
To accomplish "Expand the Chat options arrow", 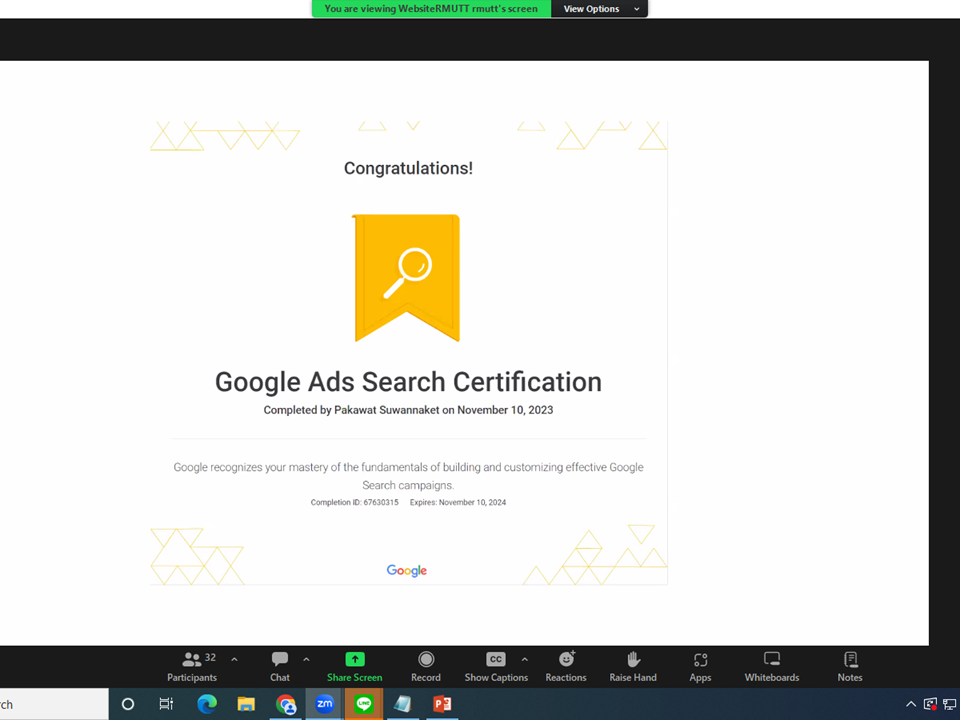I will pos(306,659).
